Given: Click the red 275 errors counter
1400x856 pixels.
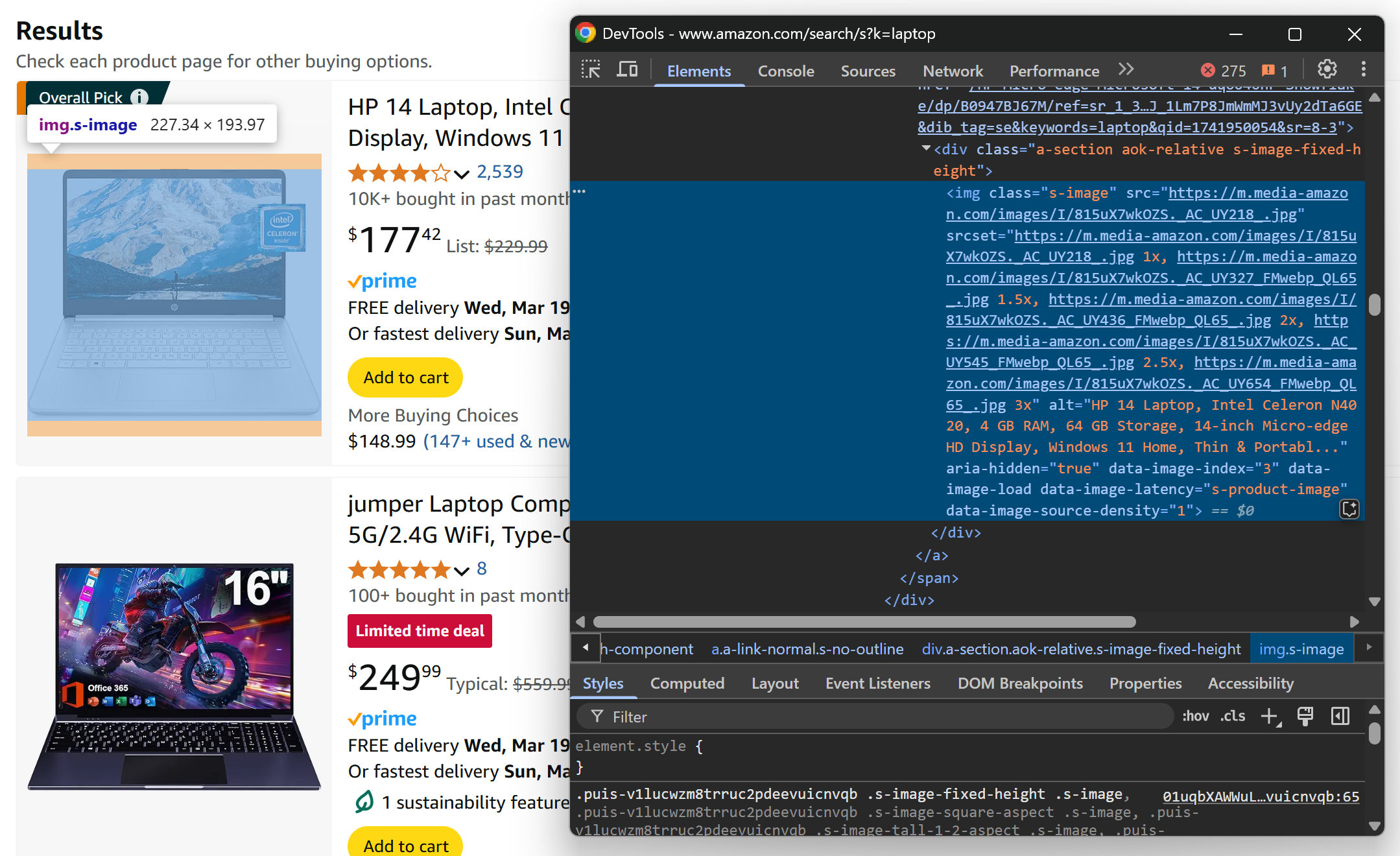Looking at the screenshot, I should (x=1223, y=70).
